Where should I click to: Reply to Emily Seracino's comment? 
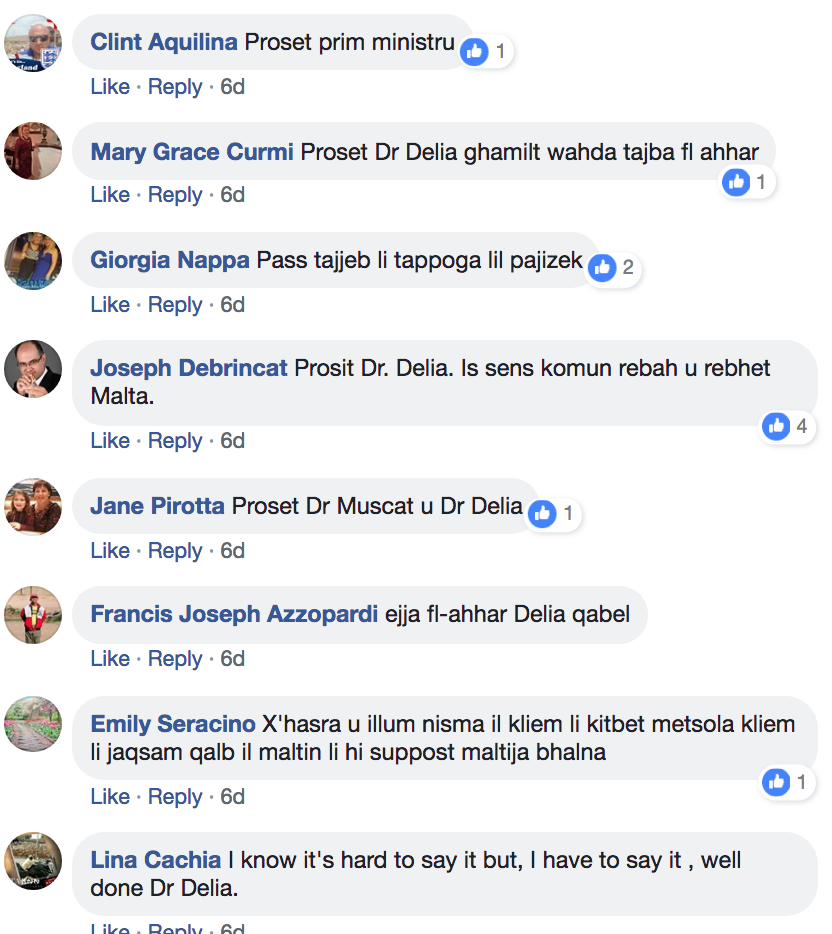point(175,797)
